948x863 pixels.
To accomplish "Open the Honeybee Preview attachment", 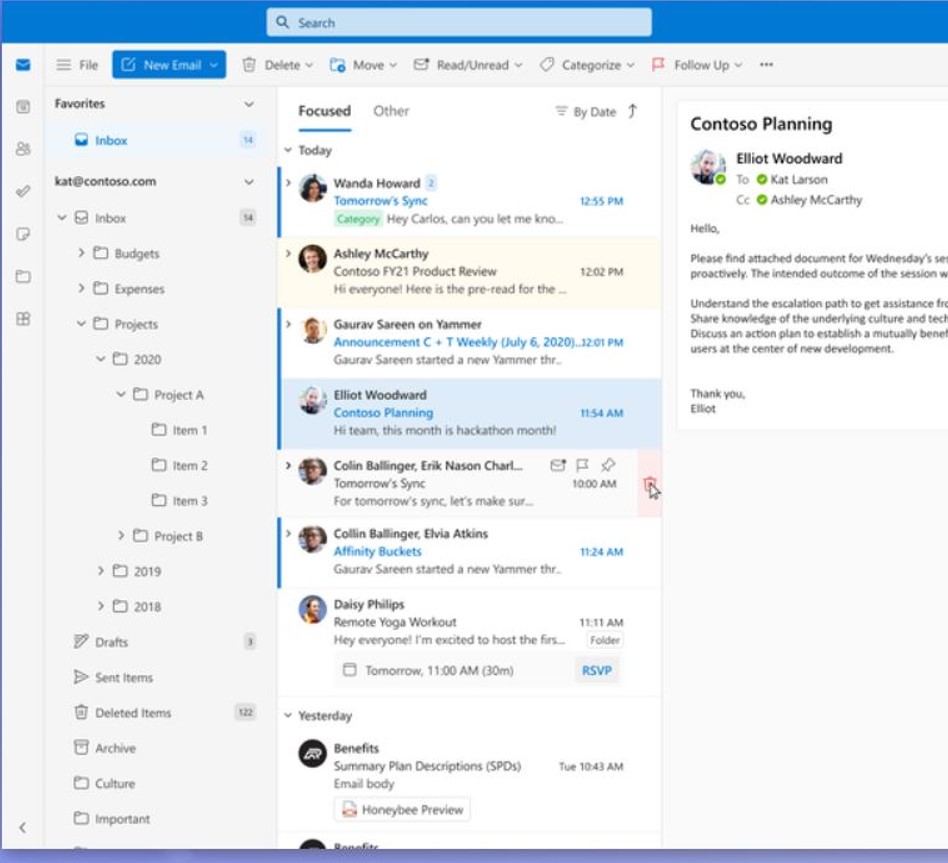I will (x=402, y=809).
